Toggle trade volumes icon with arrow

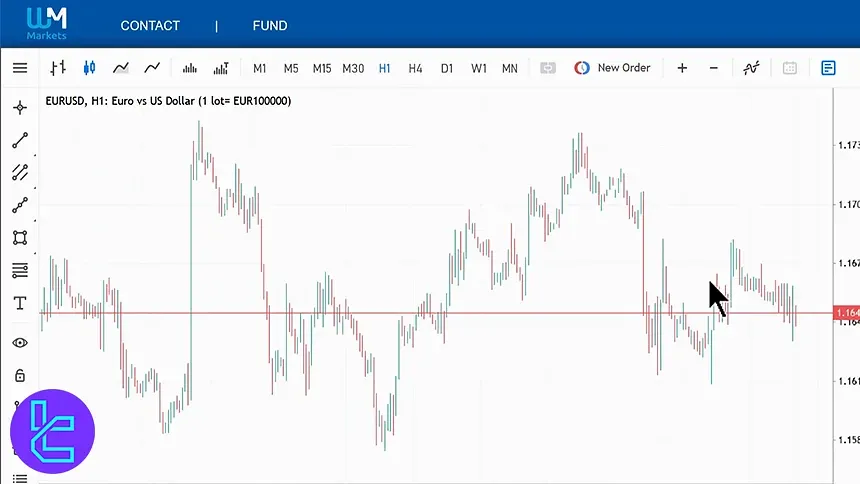pyautogui.click(x=221, y=68)
